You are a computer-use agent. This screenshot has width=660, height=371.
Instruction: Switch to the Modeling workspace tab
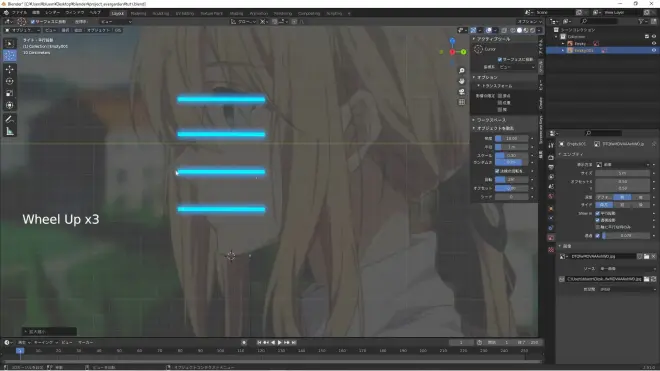pos(138,13)
